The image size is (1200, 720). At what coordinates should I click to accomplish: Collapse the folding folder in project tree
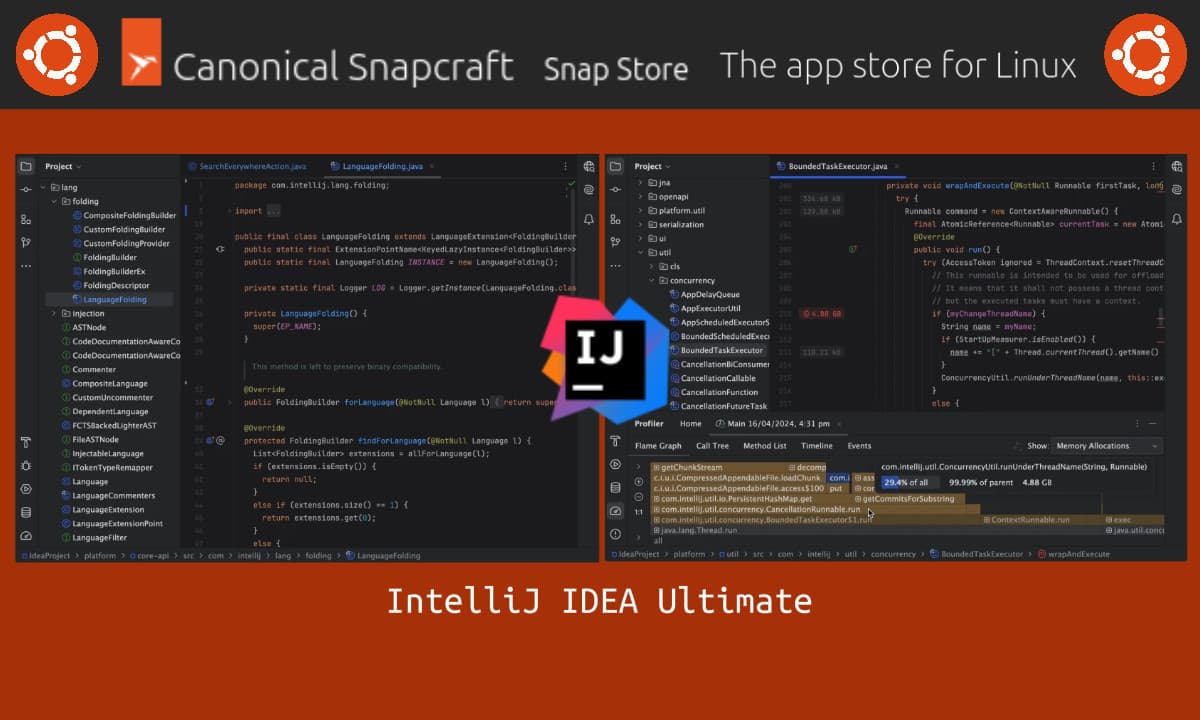(53, 201)
